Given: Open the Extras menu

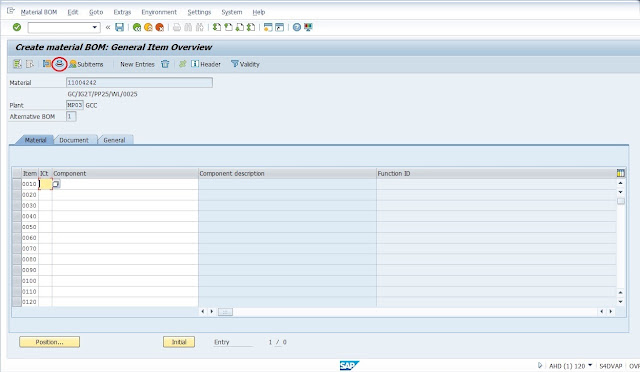Looking at the screenshot, I should 122,12.
